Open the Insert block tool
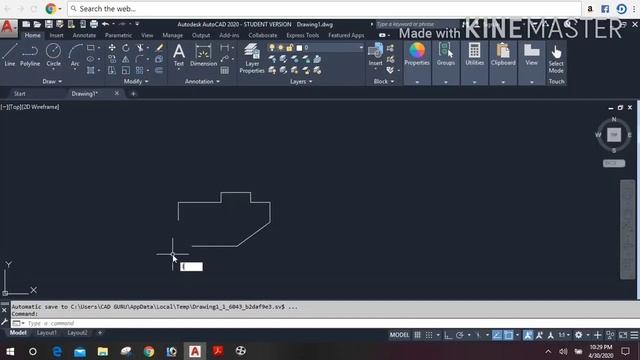 click(x=375, y=55)
